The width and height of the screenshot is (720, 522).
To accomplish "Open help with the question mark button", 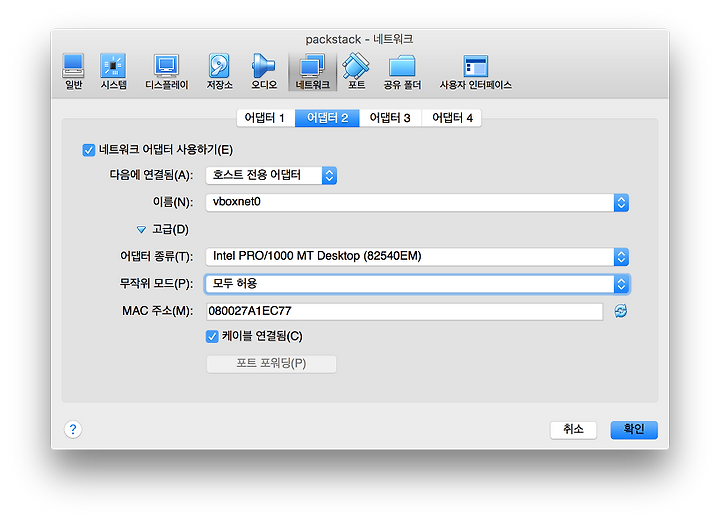I will point(73,430).
